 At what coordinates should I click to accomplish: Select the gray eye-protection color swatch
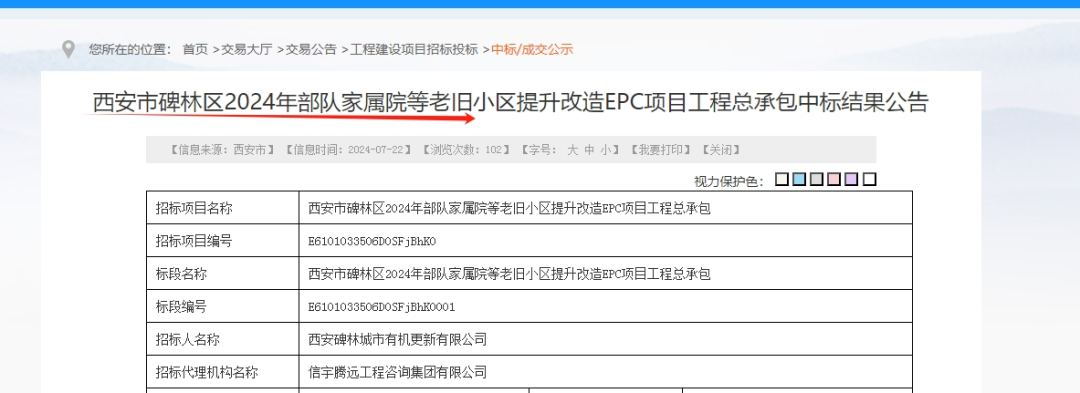point(817,180)
